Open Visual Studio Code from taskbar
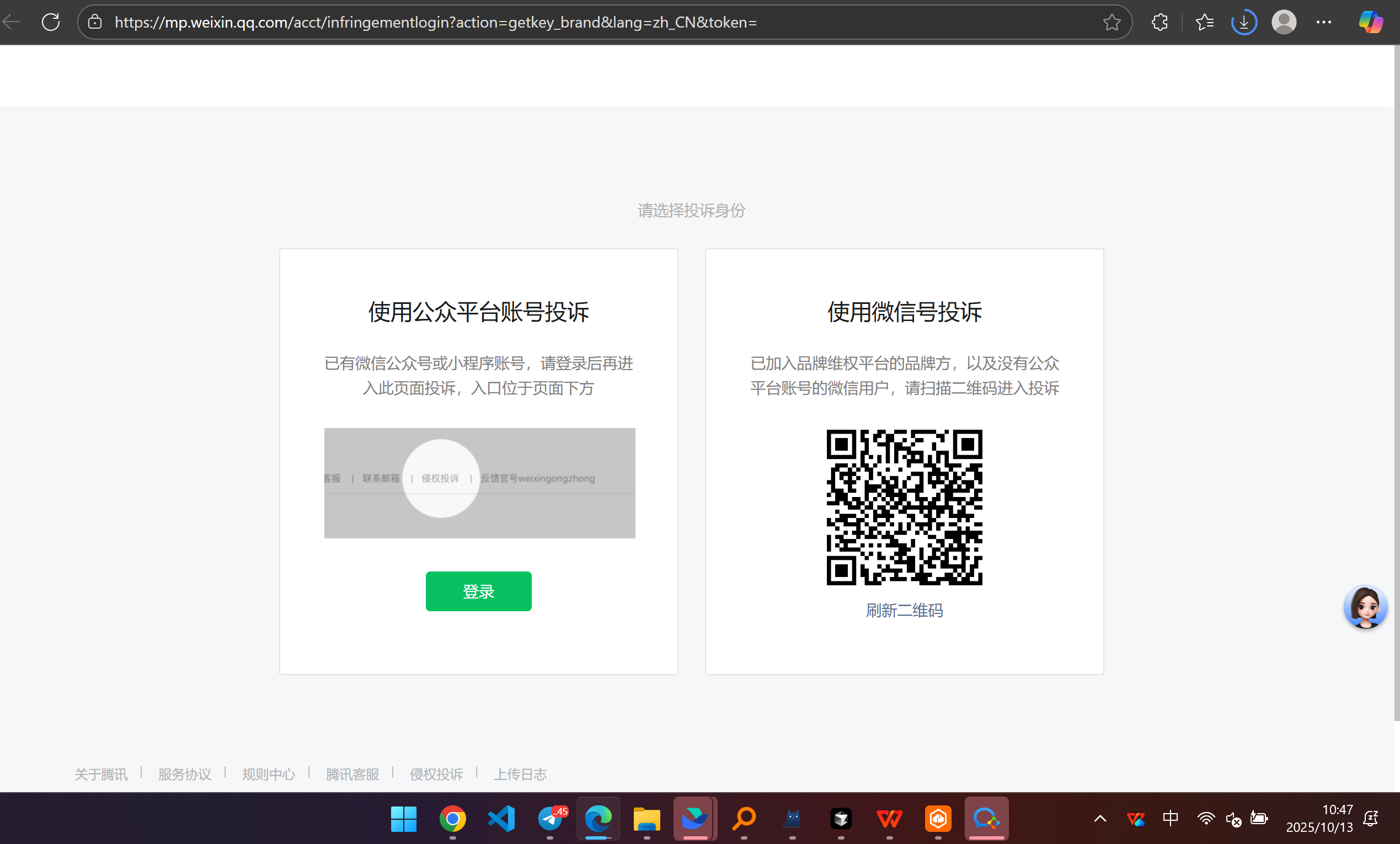The height and width of the screenshot is (844, 1400). (501, 819)
